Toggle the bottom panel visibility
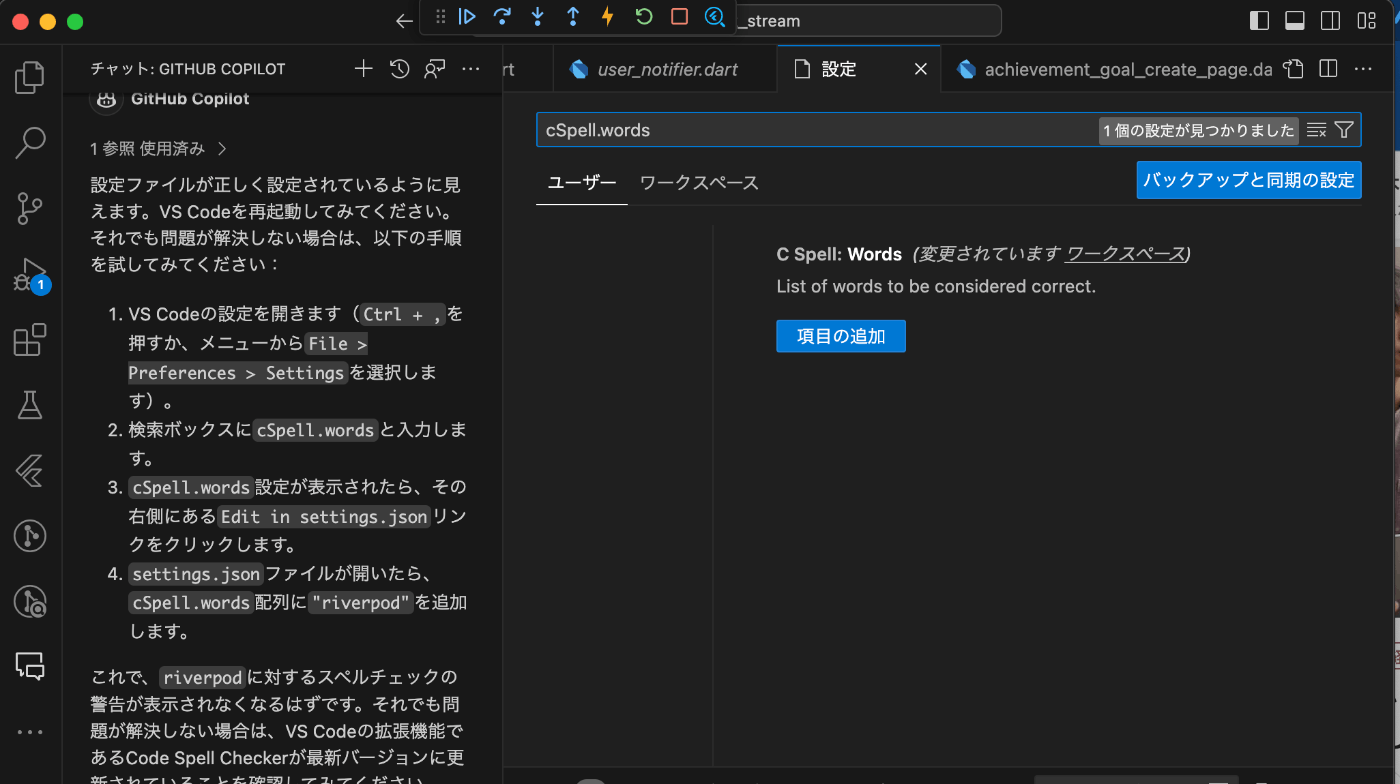1400x784 pixels. (x=1295, y=21)
